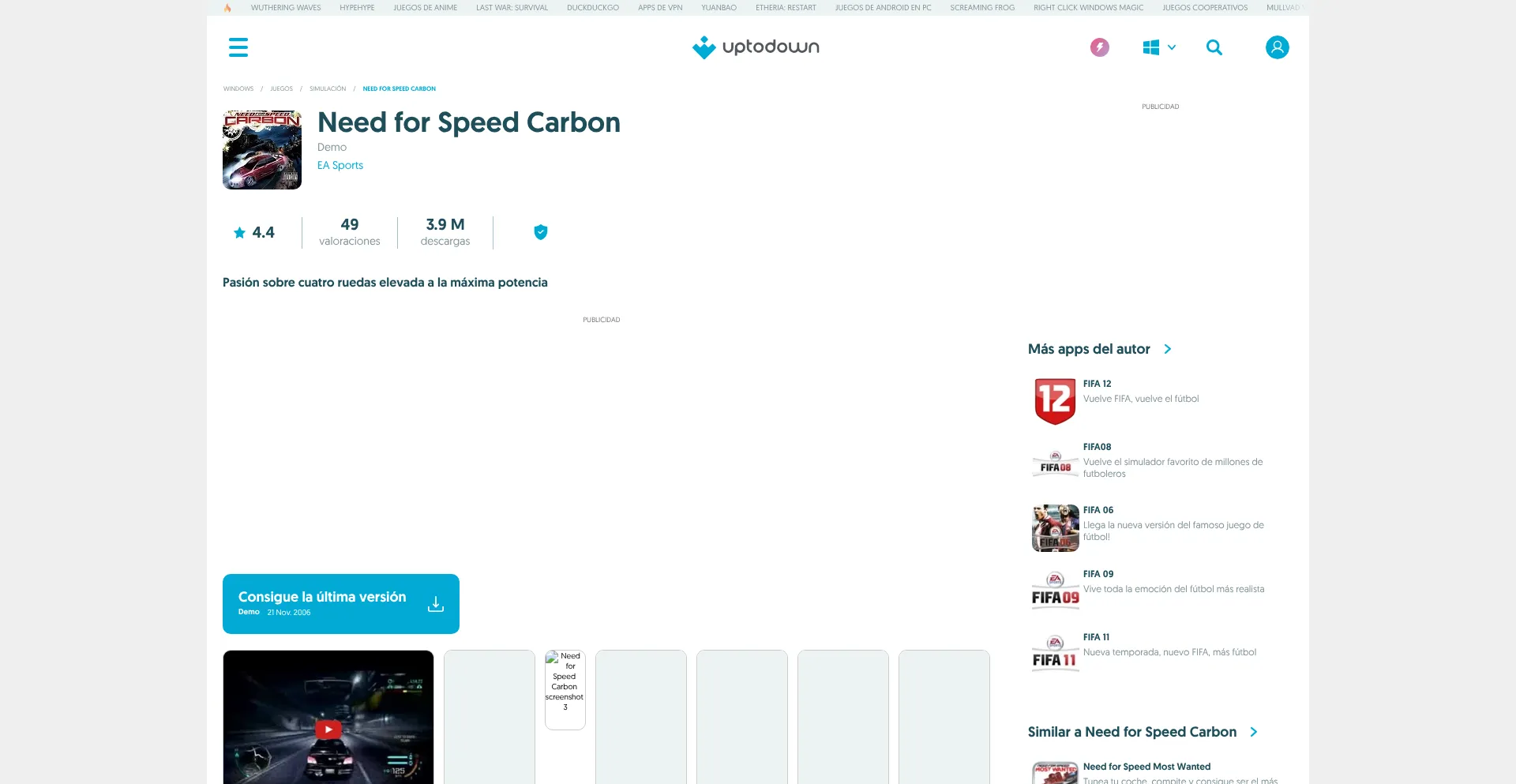Image resolution: width=1516 pixels, height=784 pixels.
Task: Click 3.9 M descargas count
Action: (445, 232)
